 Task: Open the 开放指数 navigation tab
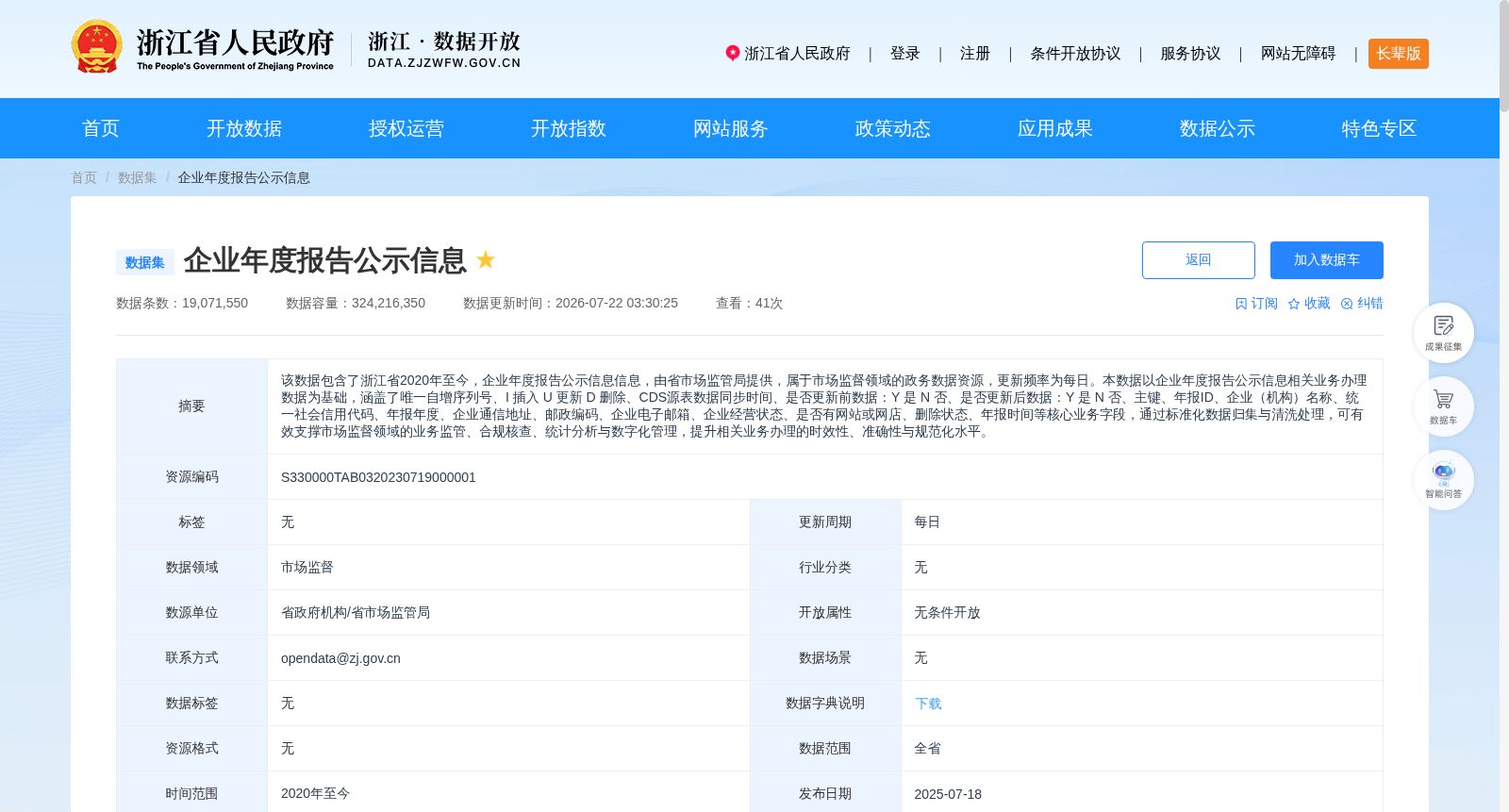tap(569, 128)
